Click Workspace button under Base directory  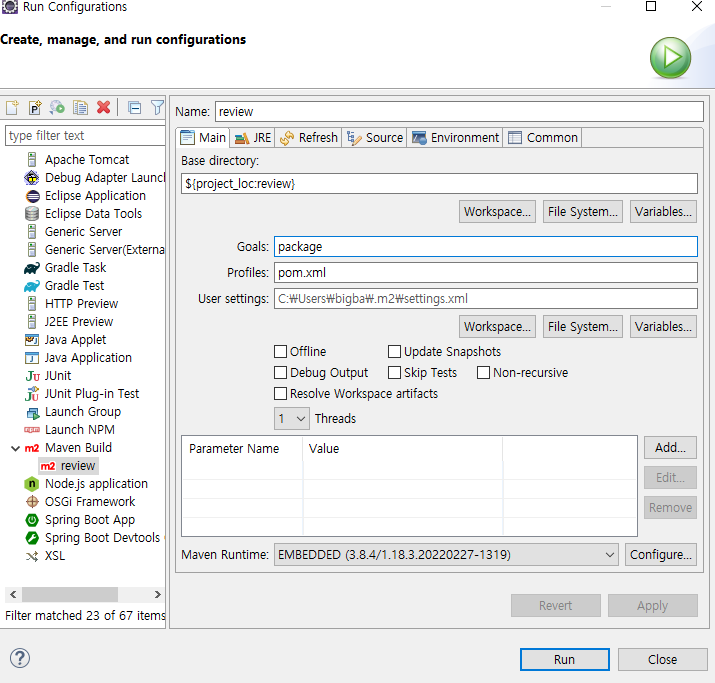click(x=497, y=212)
